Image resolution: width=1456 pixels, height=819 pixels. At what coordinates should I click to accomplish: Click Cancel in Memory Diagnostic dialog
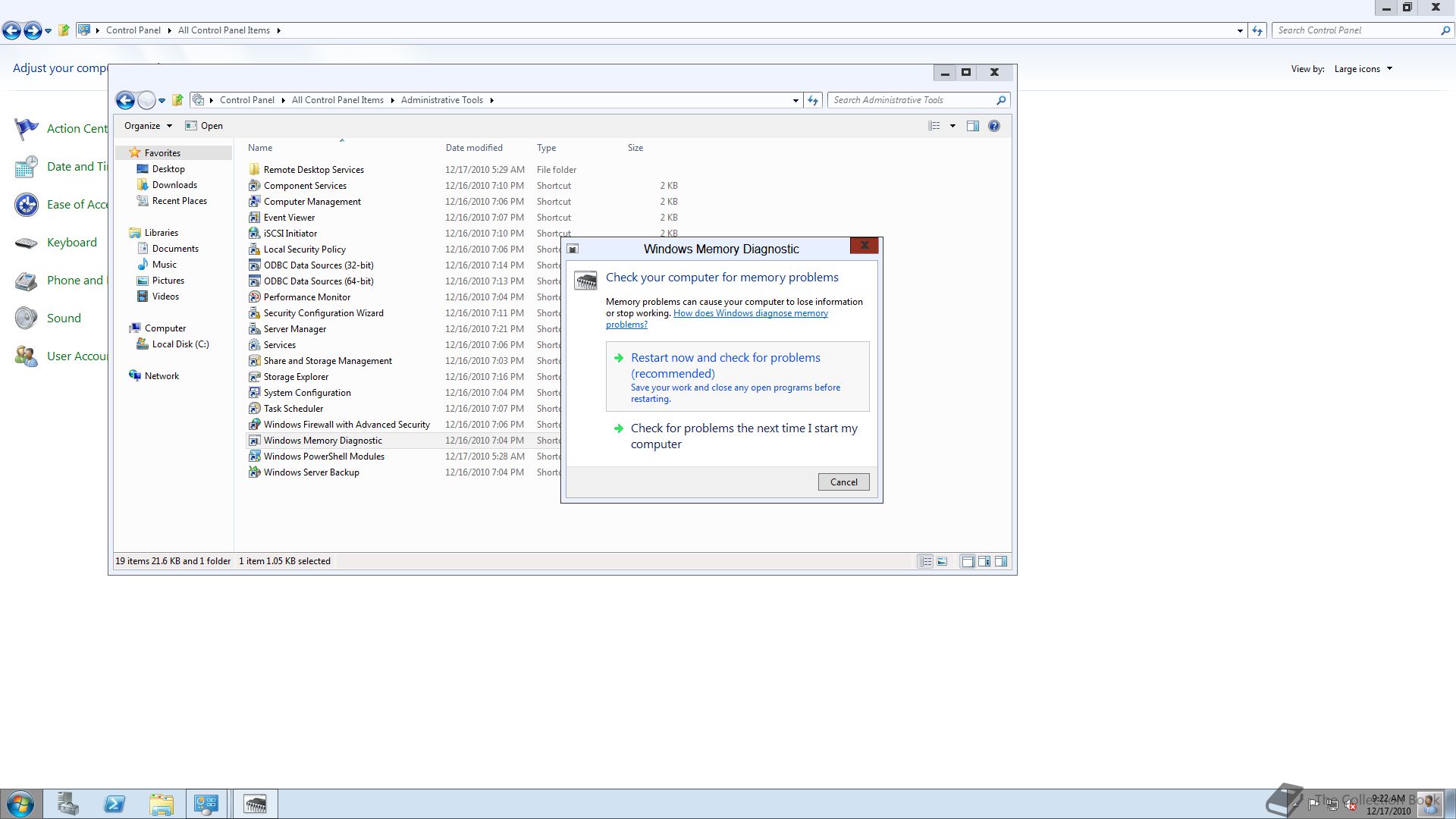click(843, 482)
